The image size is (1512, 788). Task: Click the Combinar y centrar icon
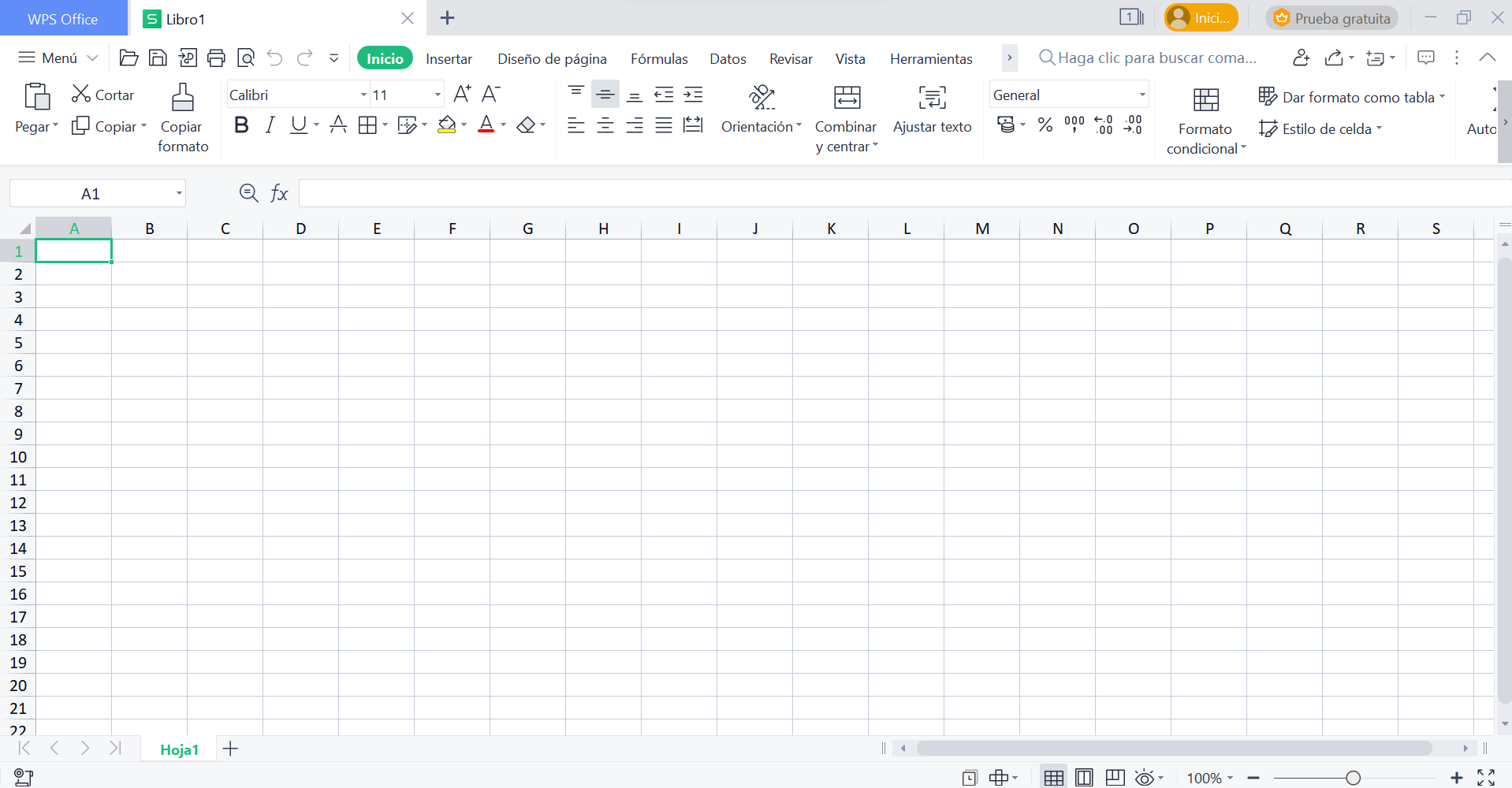click(847, 98)
